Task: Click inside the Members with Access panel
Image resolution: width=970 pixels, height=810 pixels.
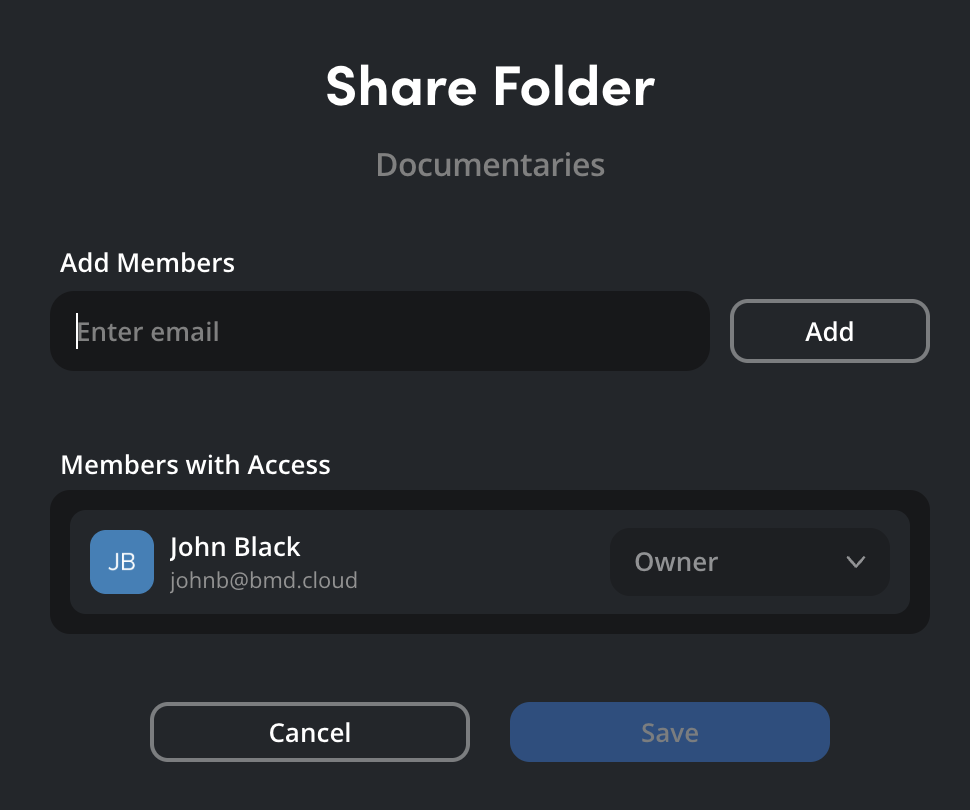Action: (x=490, y=562)
